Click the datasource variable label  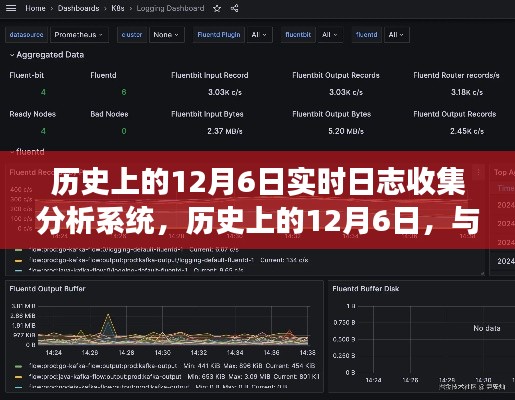(x=26, y=35)
